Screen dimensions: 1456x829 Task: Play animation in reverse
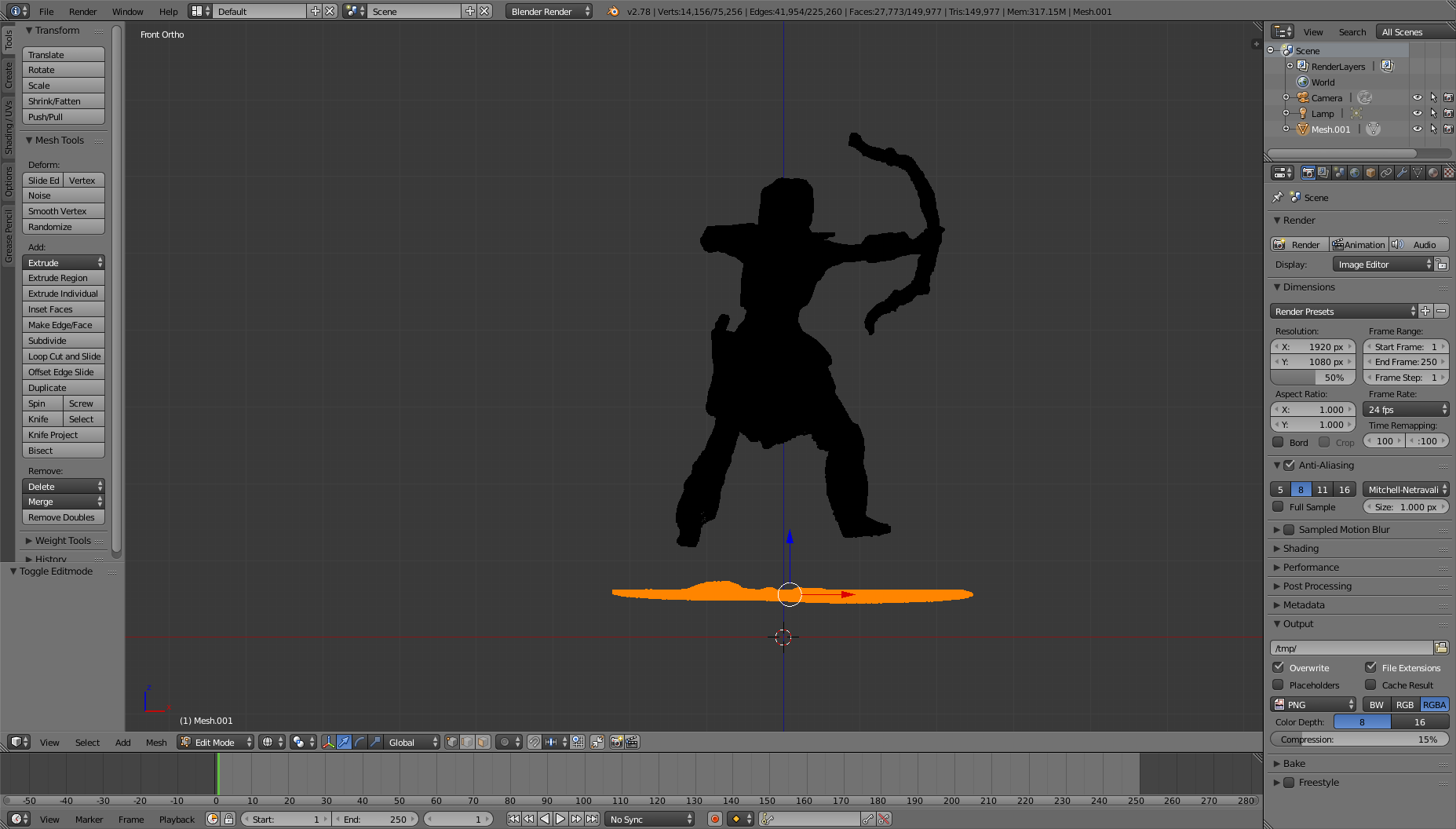click(x=545, y=819)
